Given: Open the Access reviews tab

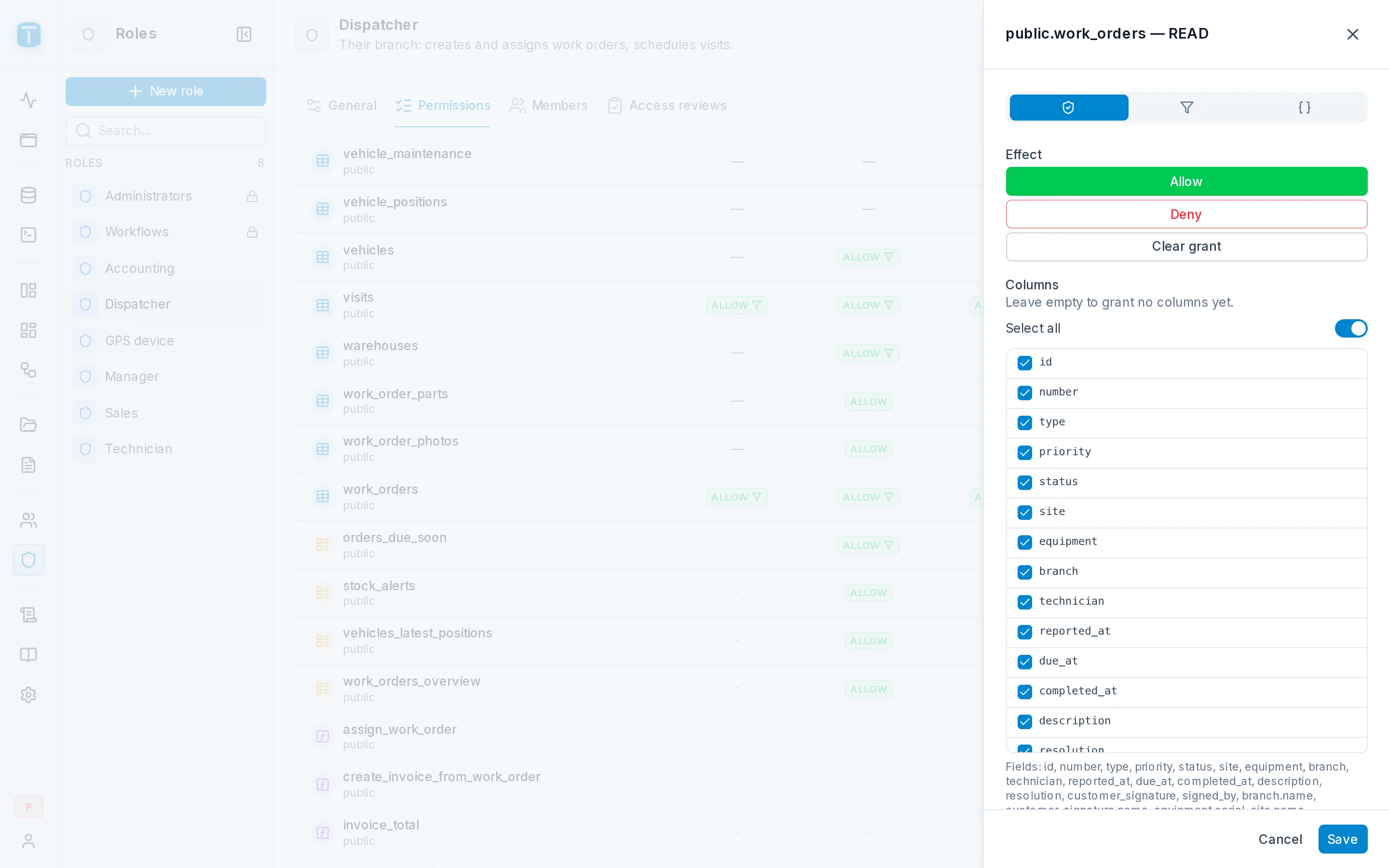Looking at the screenshot, I should tap(667, 106).
